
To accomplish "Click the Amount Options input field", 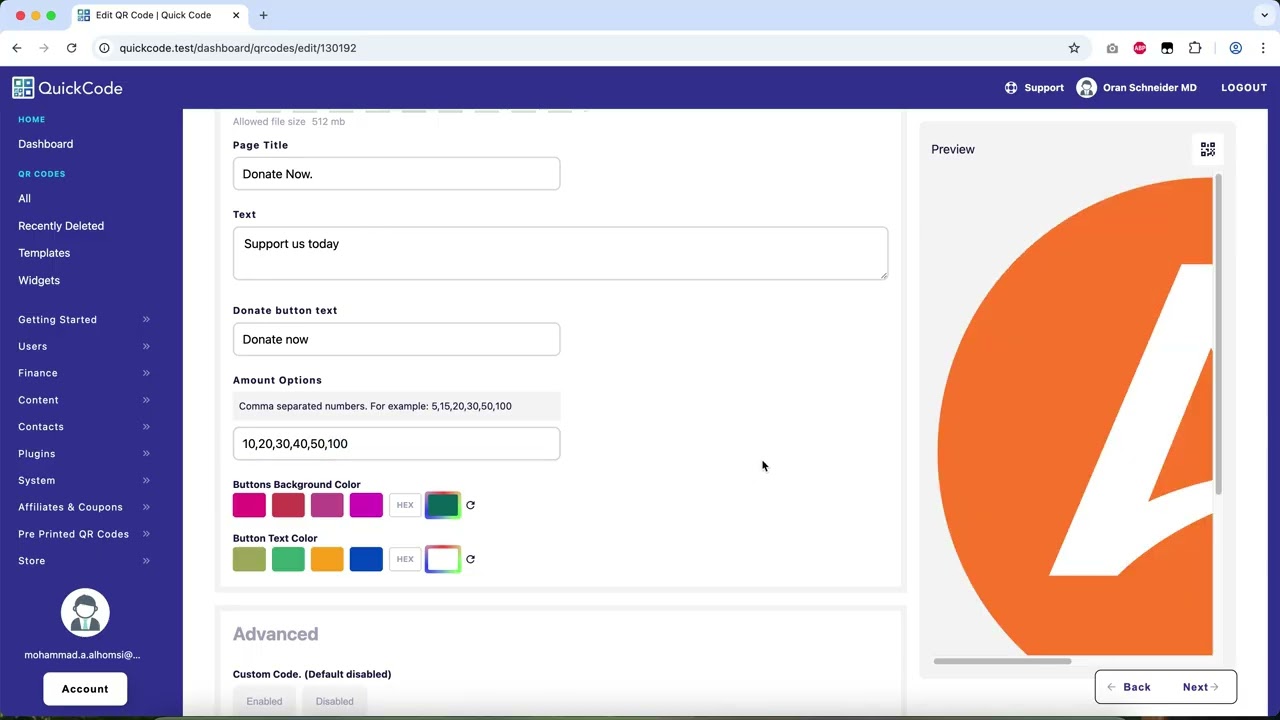I will [396, 444].
